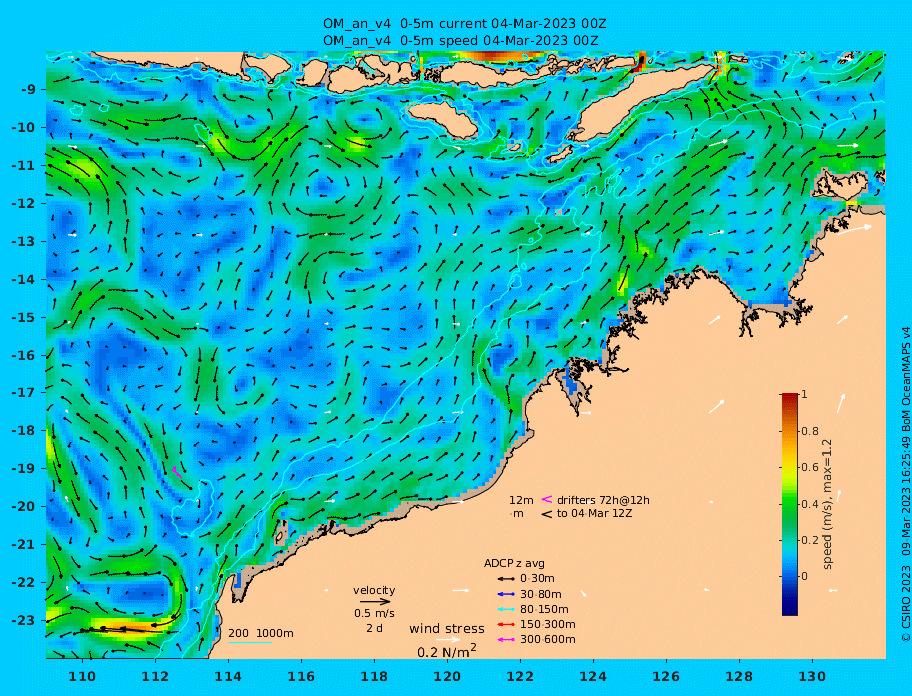Click the longitude label '126'
The height and width of the screenshot is (696, 912).
click(666, 676)
